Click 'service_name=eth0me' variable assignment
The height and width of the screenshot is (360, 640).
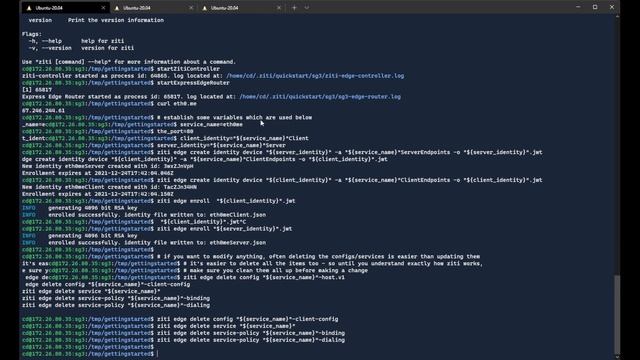(211, 124)
